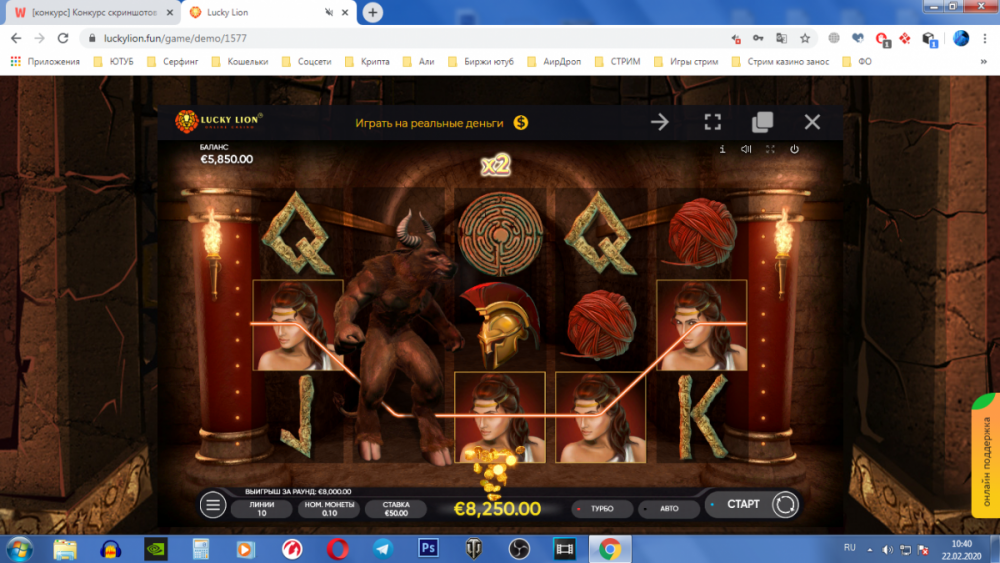Screen dimensions: 1000x563
Task: Click the right arrow in the Lucky Lion header
Action: point(660,122)
